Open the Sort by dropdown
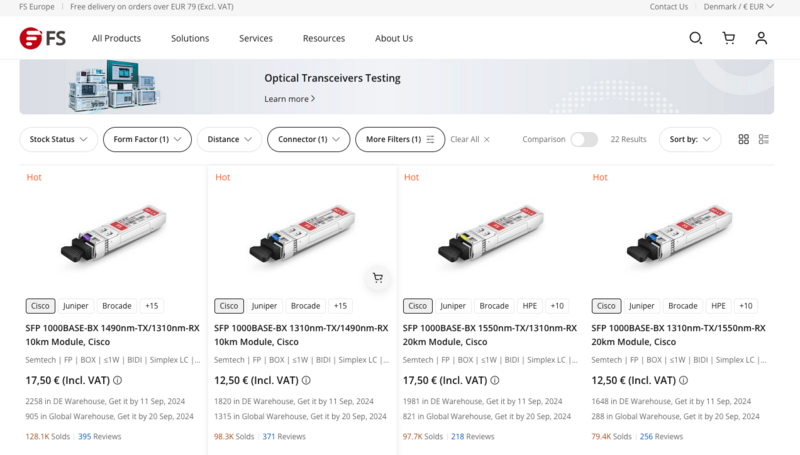Viewport: 800px width, 455px height. [690, 139]
